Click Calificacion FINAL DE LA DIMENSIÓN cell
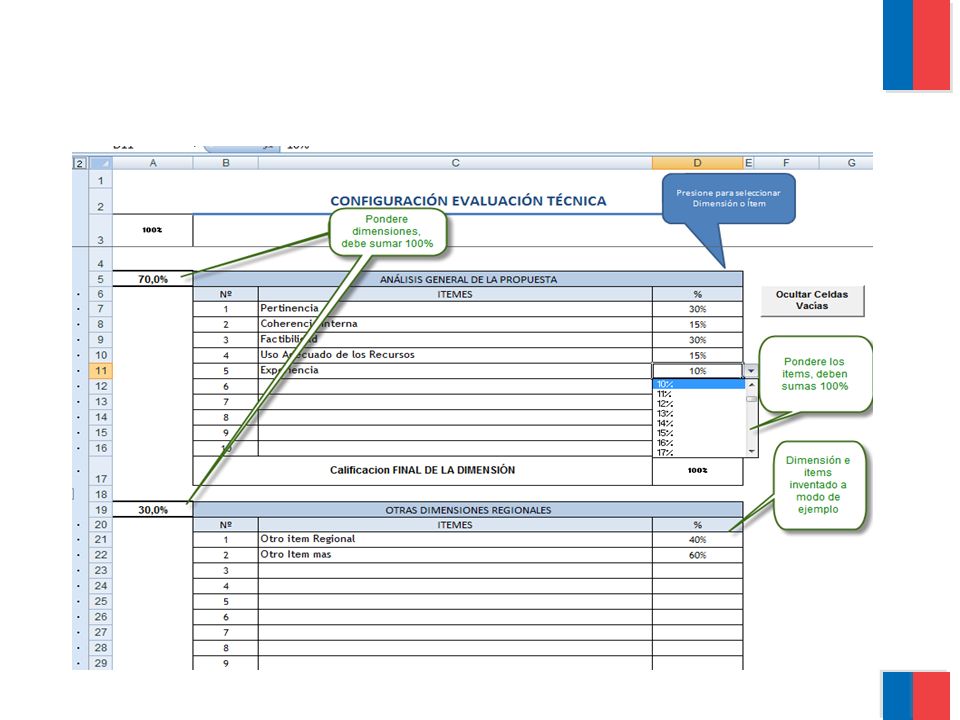Viewport: 960px width, 720px height. point(422,470)
